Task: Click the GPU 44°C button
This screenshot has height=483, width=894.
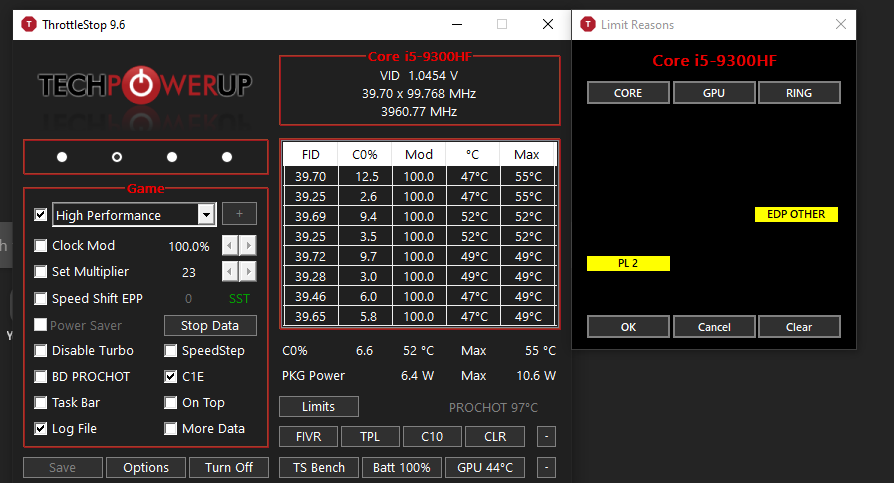Action: (x=485, y=468)
